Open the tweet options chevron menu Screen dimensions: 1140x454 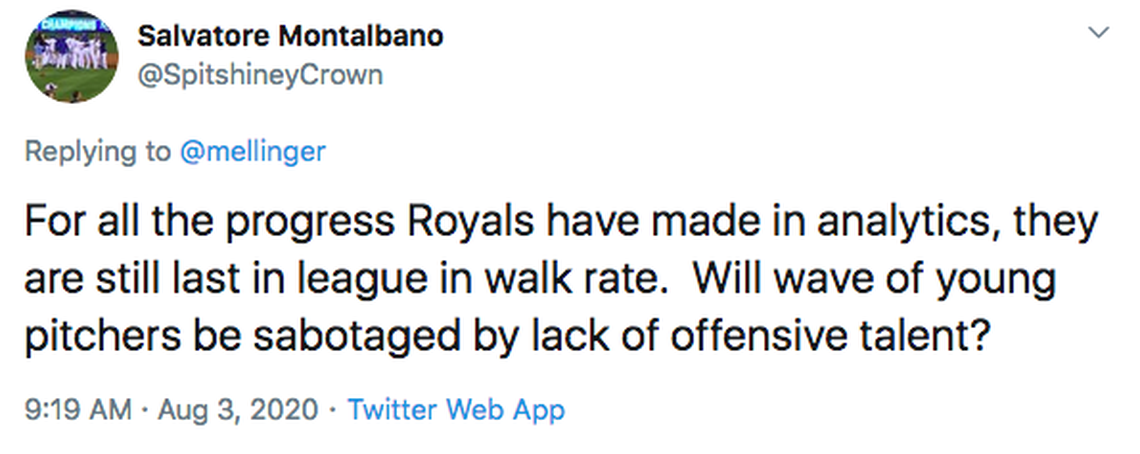(1099, 33)
